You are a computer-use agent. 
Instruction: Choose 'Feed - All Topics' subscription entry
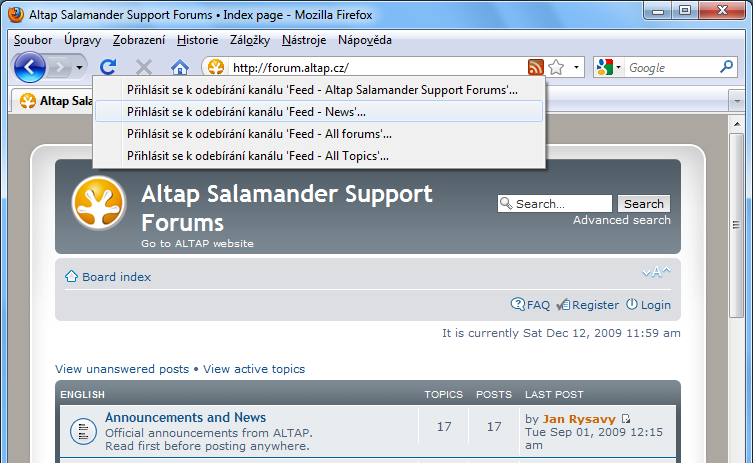258,155
